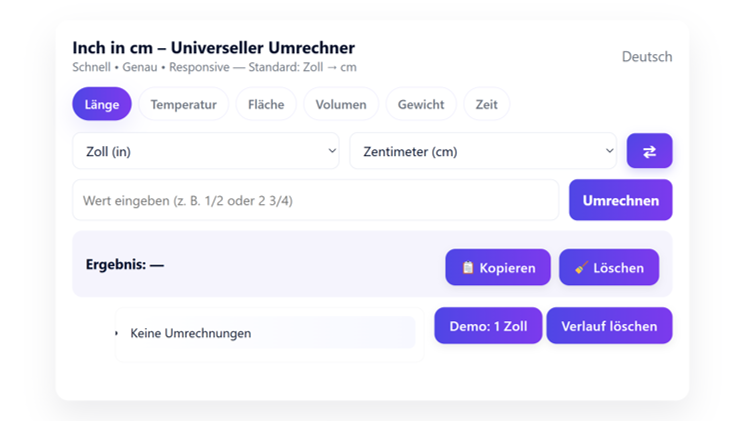Clear the result with Löschen button

(x=609, y=267)
